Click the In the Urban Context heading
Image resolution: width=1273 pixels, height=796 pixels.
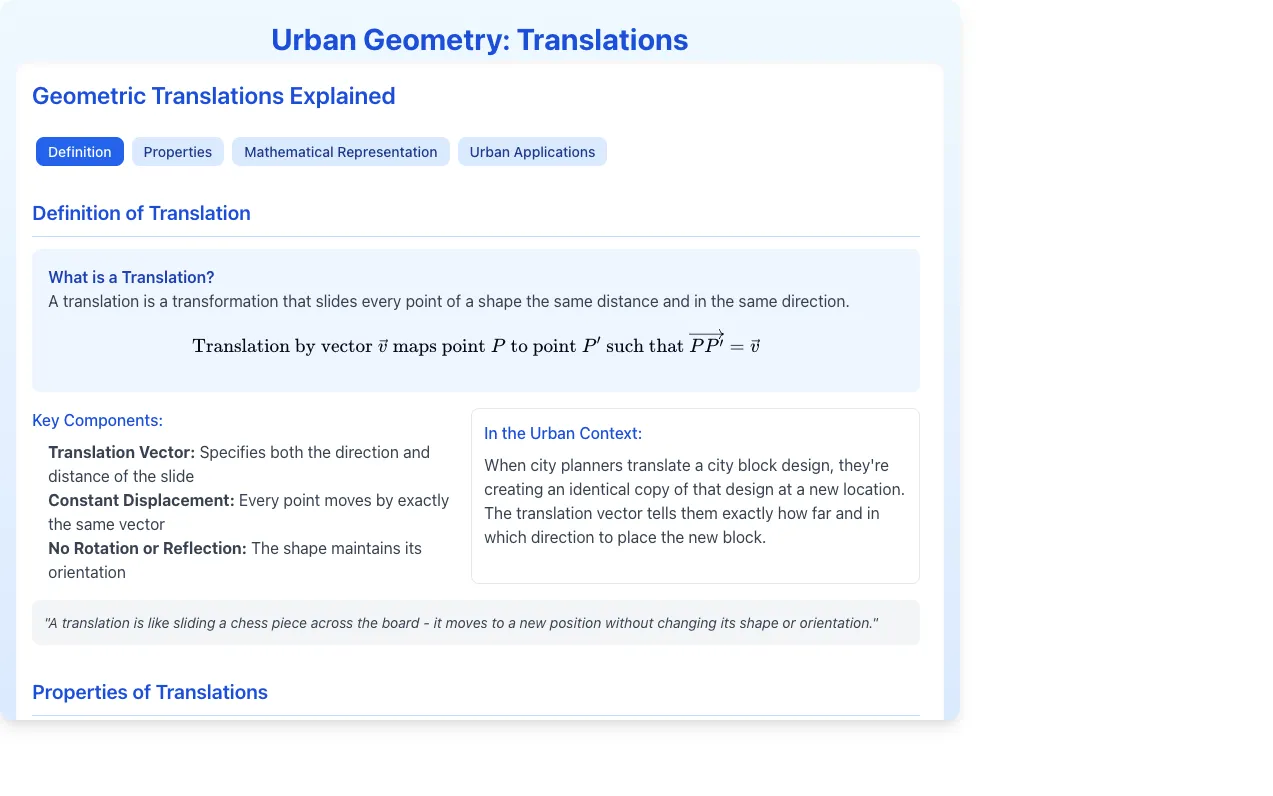pos(563,433)
